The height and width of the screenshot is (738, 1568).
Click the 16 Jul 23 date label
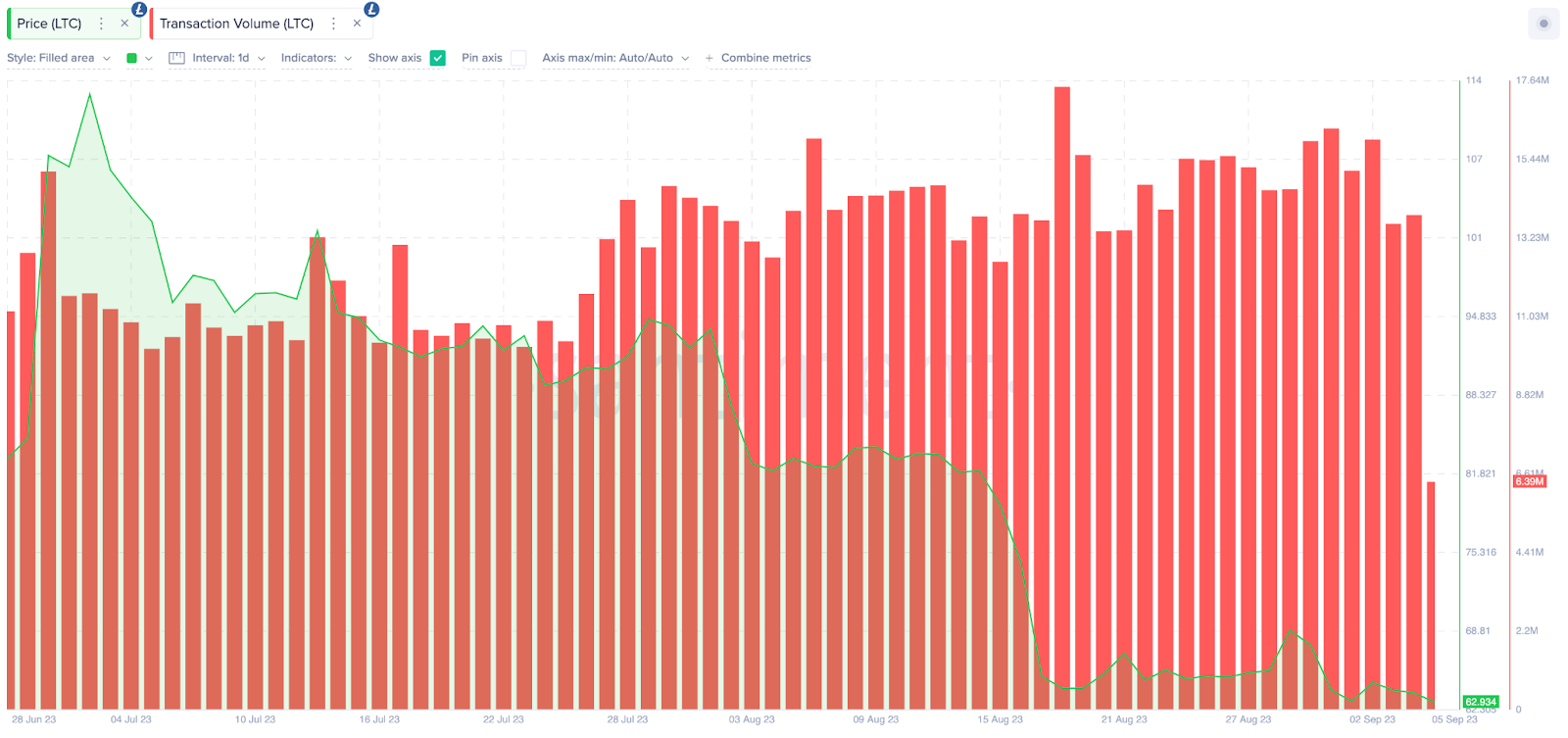(x=379, y=719)
